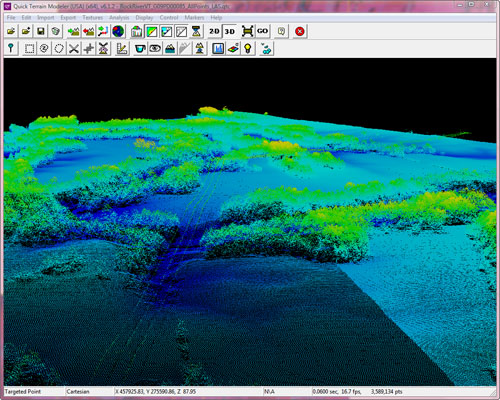Open the Edit menu
Screen dimensions: 500x400
26,18
